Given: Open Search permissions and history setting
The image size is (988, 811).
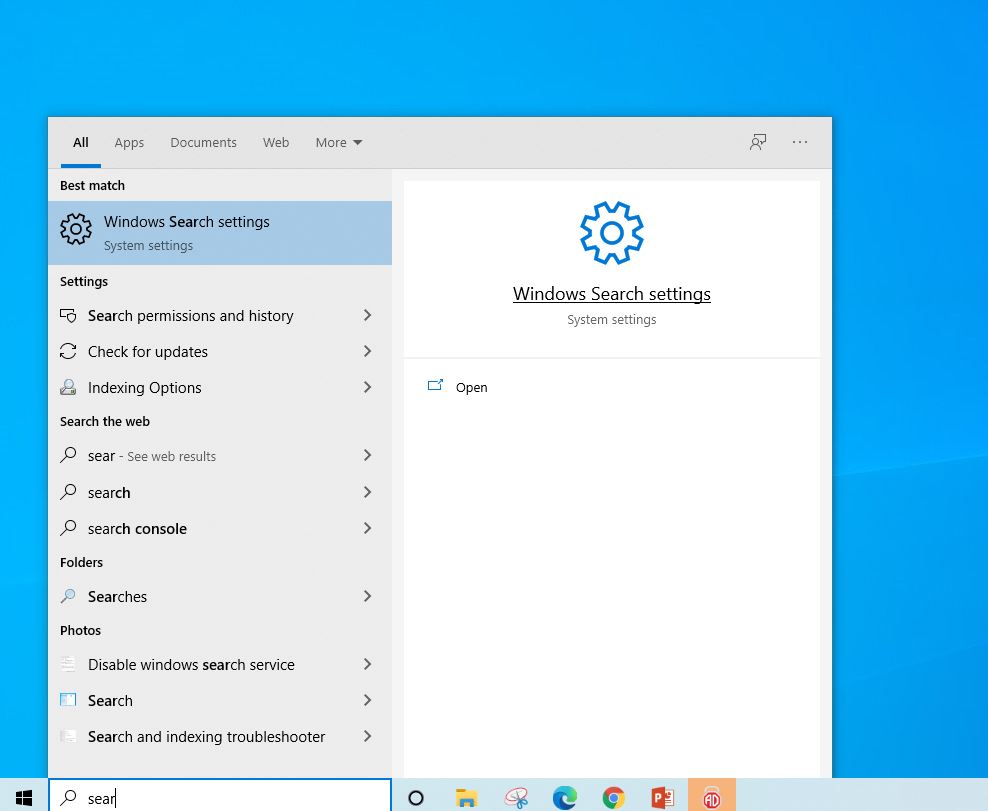Looking at the screenshot, I should (x=220, y=315).
